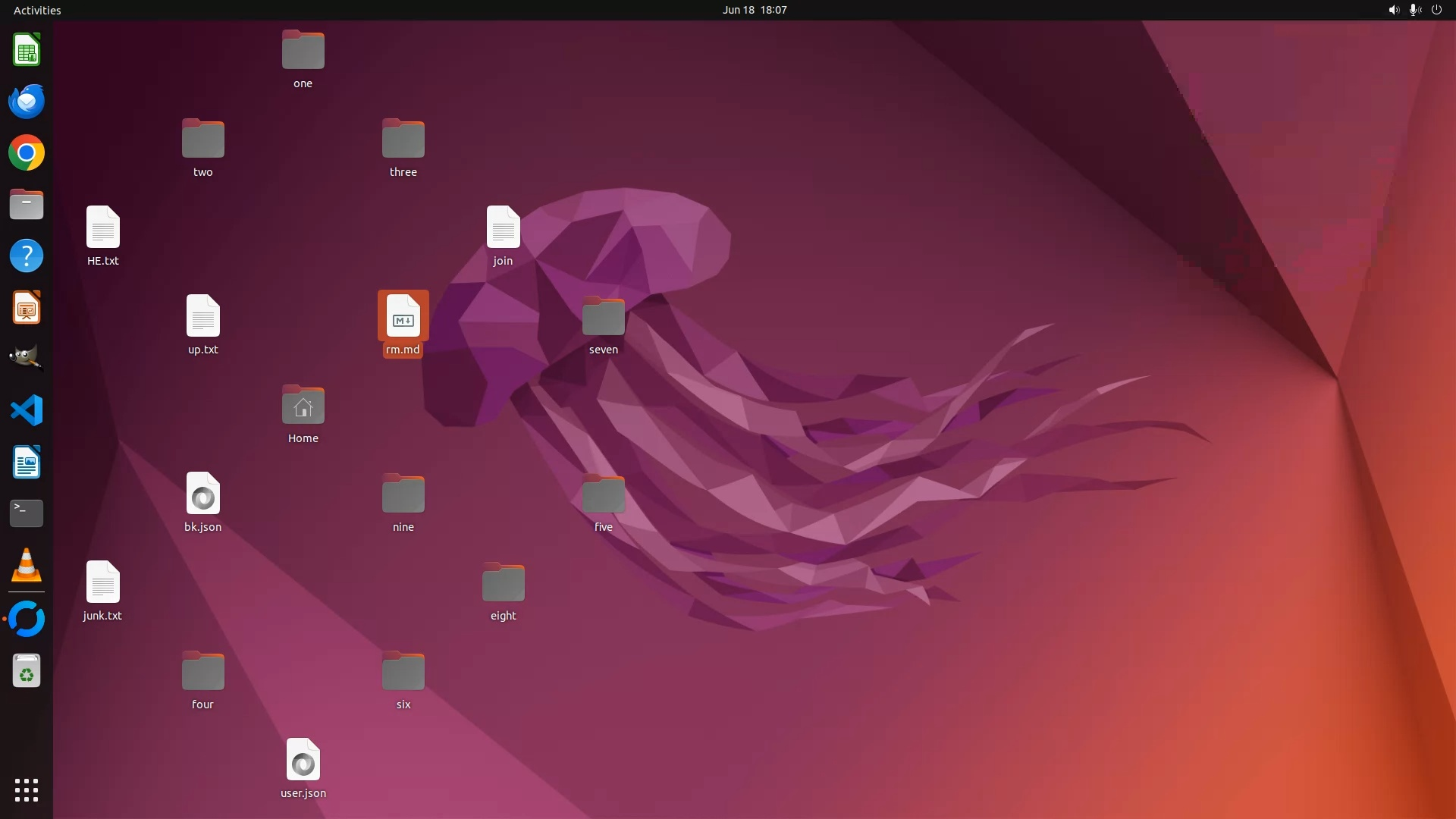The image size is (1456, 819).
Task: Open the Help application icon
Action: click(x=27, y=256)
